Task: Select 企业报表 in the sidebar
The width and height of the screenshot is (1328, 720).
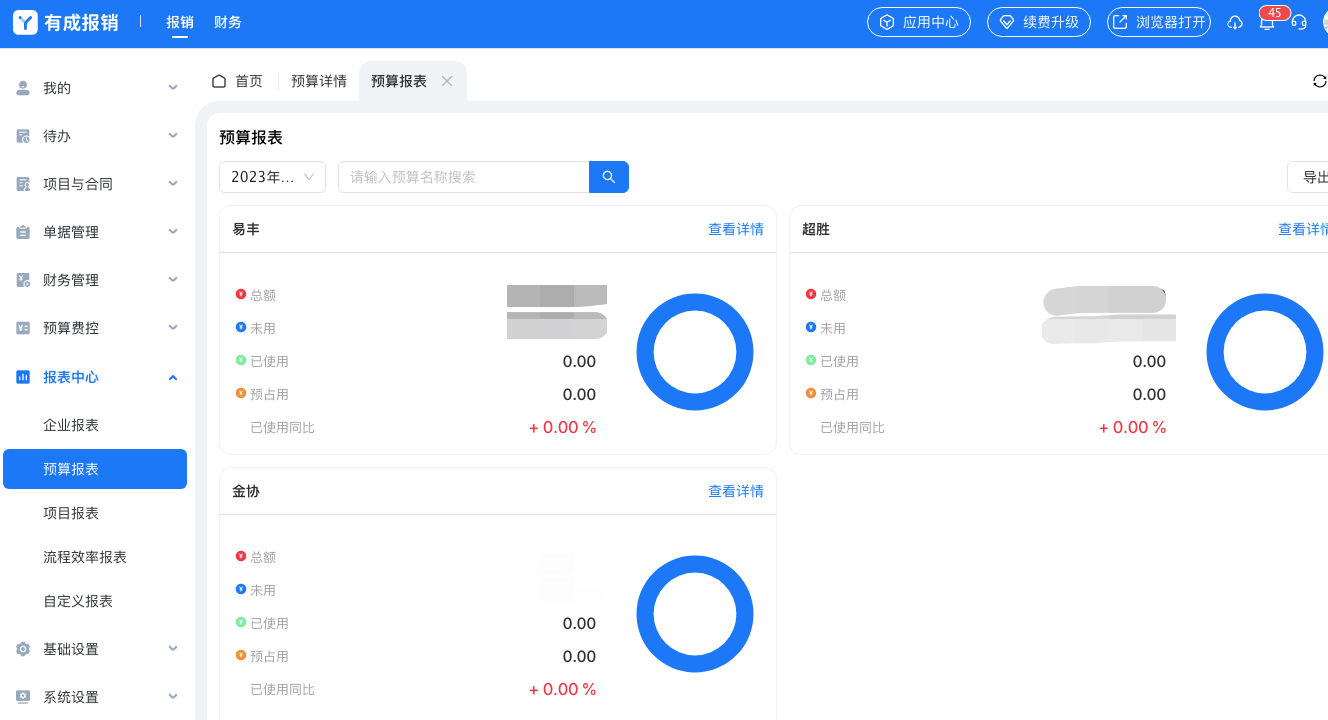Action: pyautogui.click(x=71, y=425)
